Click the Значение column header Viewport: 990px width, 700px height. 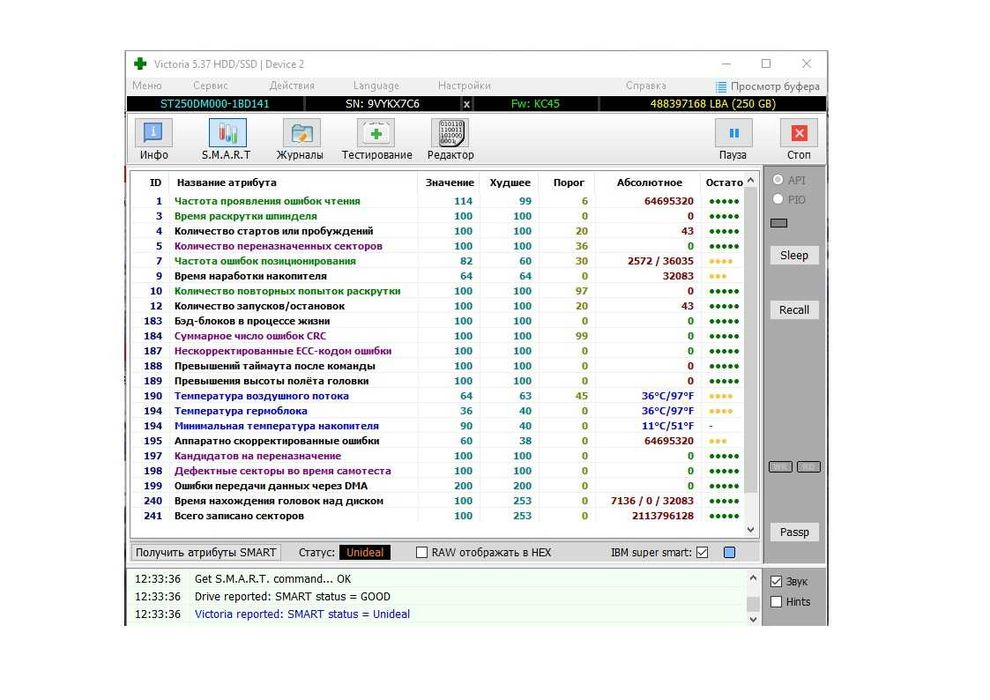(450, 182)
